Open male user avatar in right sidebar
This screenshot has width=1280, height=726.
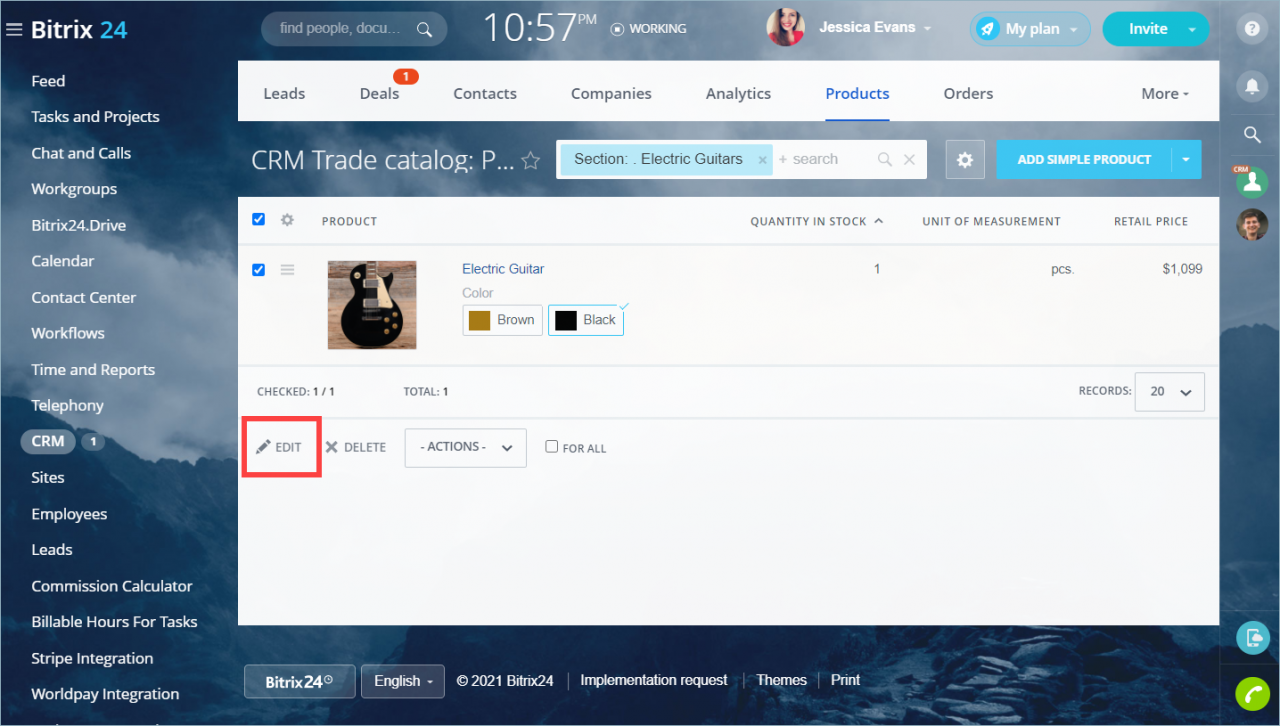(1252, 224)
